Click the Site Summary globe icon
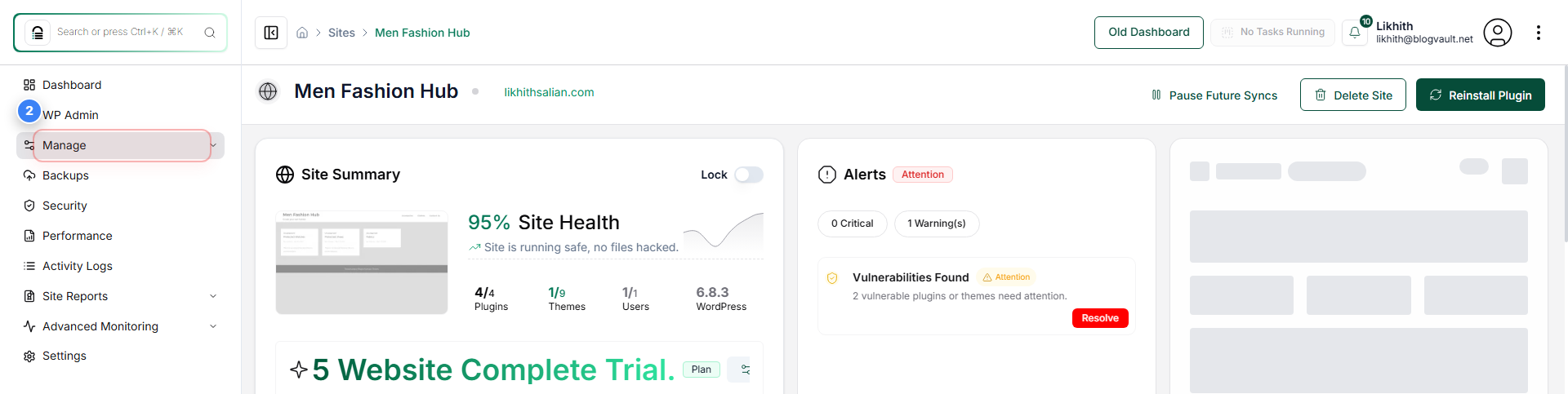Image resolution: width=1568 pixels, height=394 pixels. click(285, 175)
